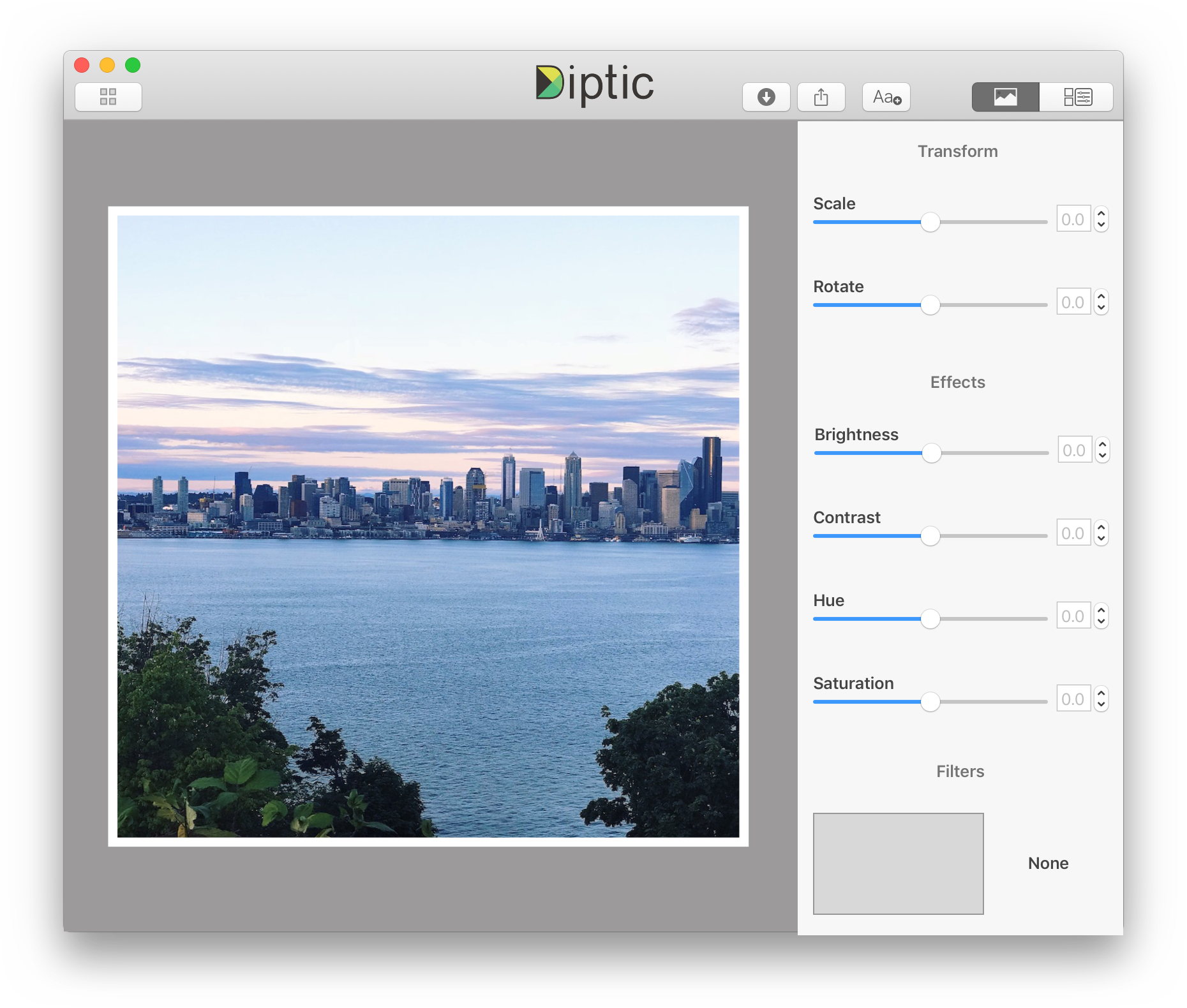Maximize the Diptic window with green button

(133, 65)
